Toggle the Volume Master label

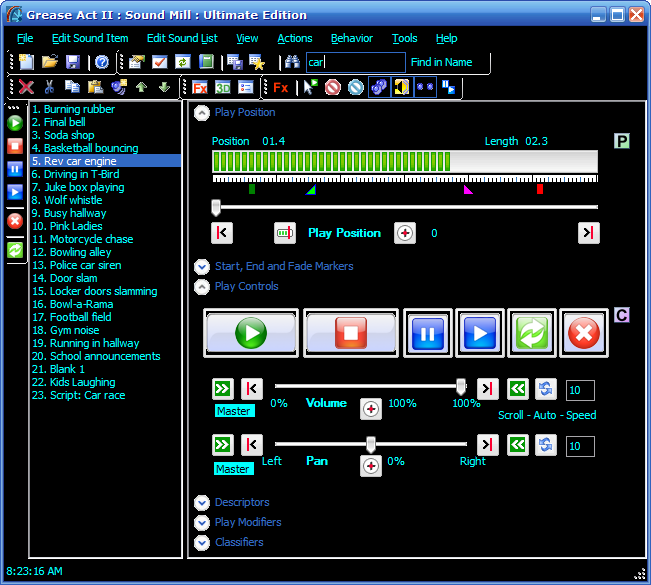(x=235, y=411)
